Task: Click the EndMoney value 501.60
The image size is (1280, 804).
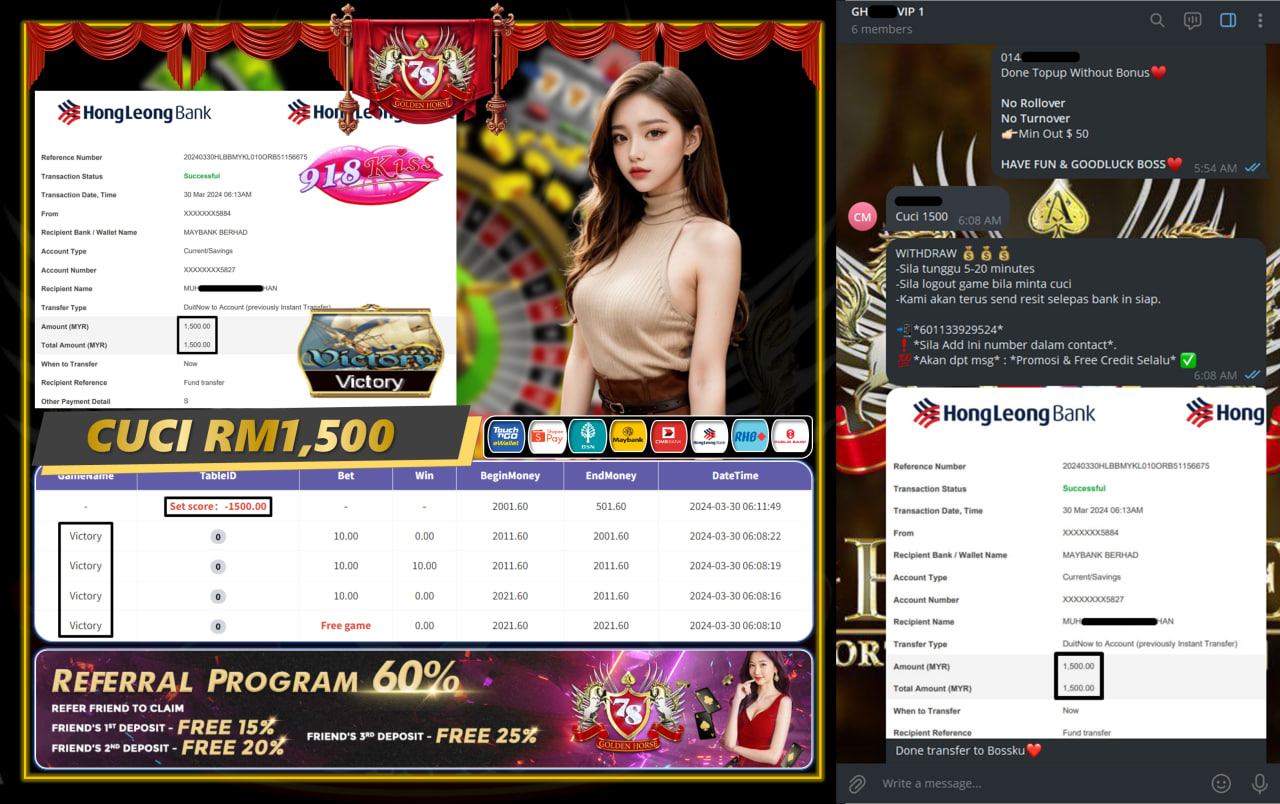Action: [x=610, y=507]
